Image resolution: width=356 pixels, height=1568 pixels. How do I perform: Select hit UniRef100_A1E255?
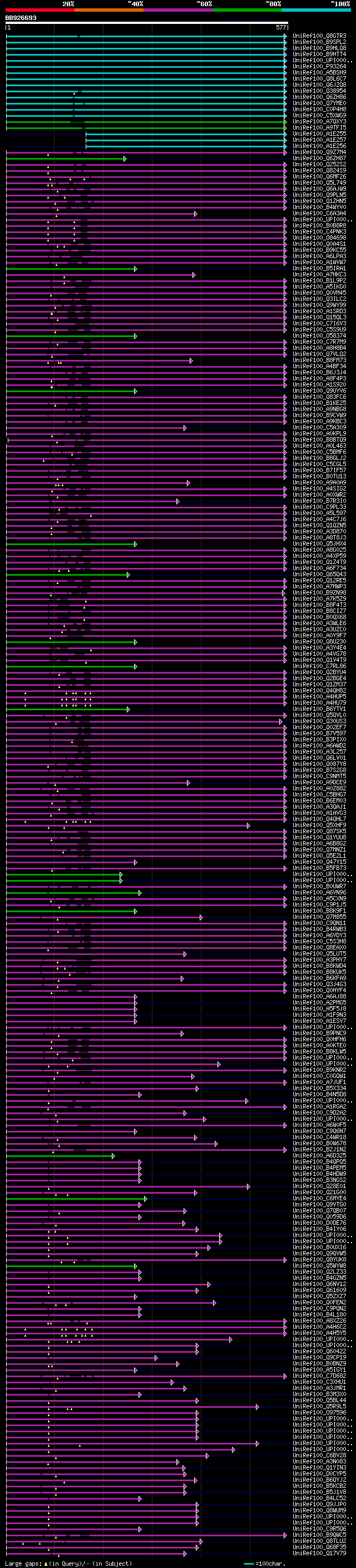click(x=319, y=134)
